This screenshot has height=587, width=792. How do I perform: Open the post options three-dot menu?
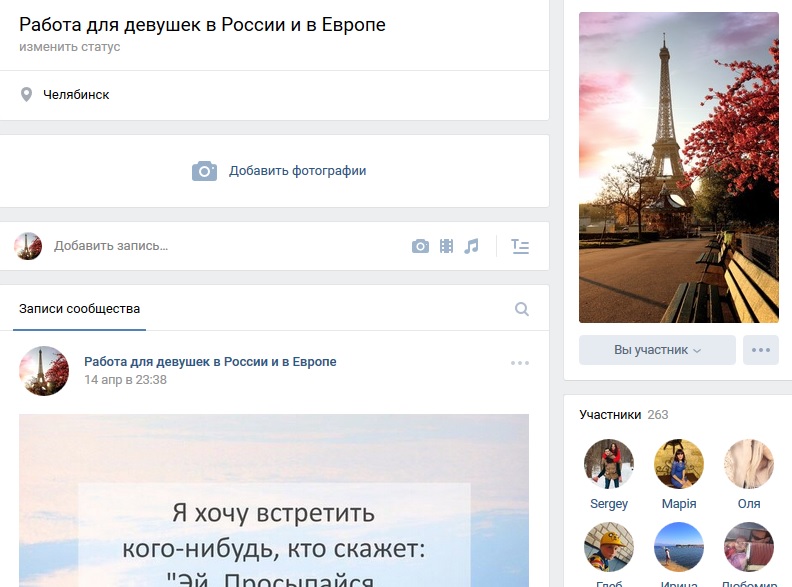point(520,363)
